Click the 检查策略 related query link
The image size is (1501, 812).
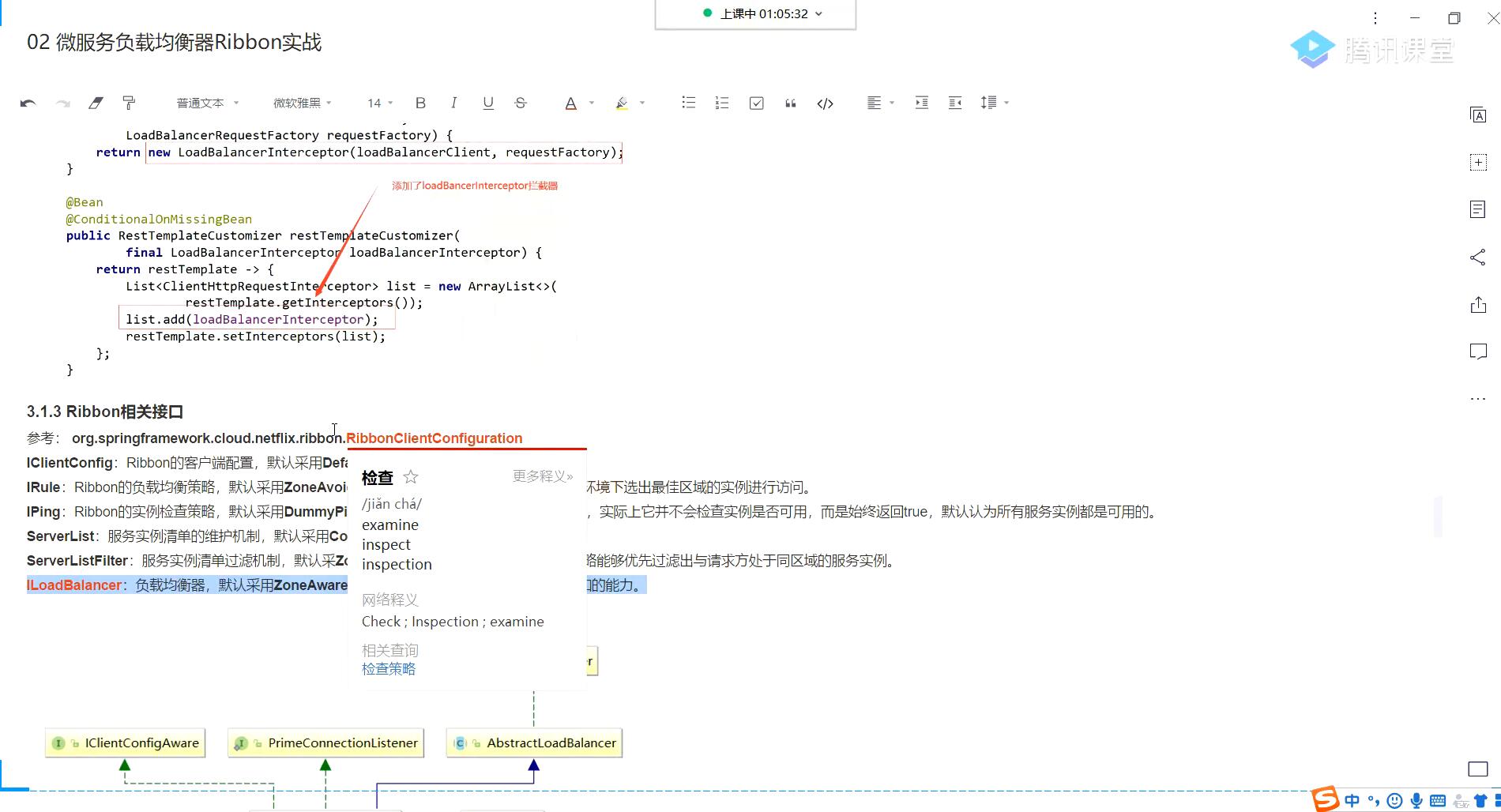(389, 669)
